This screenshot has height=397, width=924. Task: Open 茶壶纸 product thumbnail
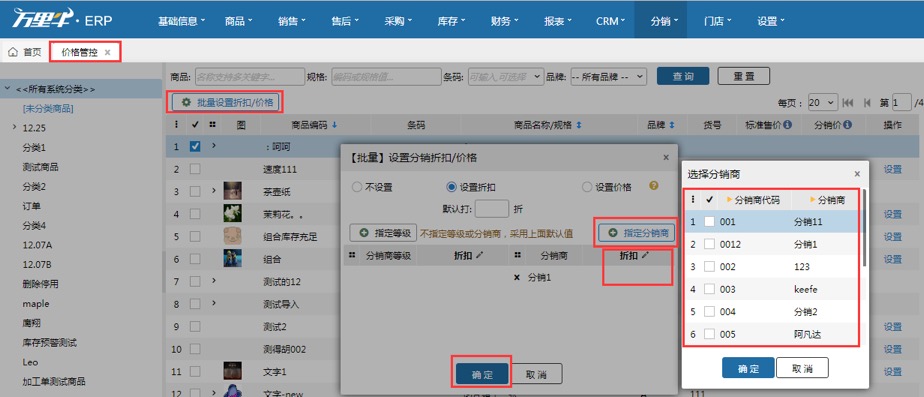232,191
